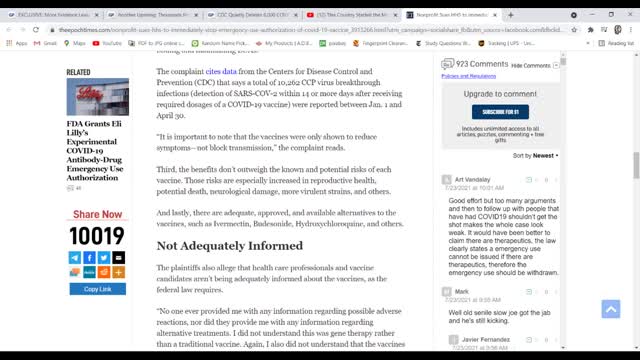Show more bookmarks overflow arrow
640x360 pixels.
tap(588, 43)
